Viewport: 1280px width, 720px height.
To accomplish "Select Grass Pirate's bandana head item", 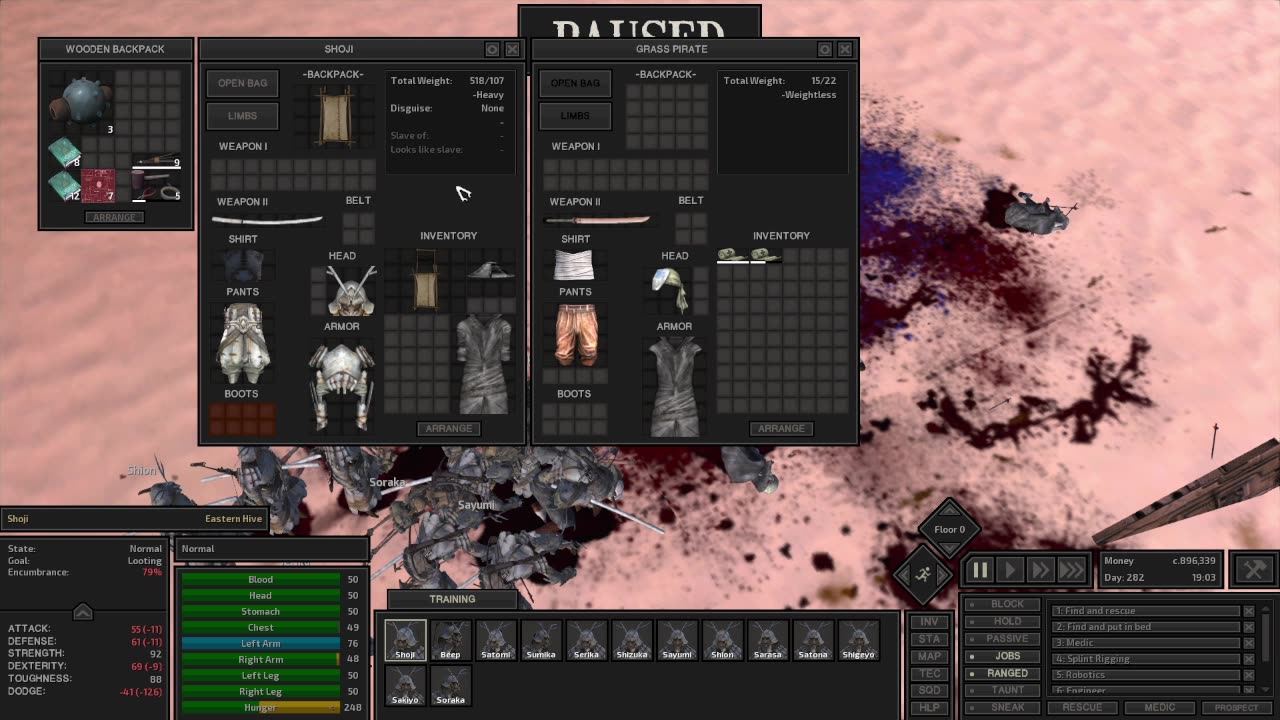I will [x=669, y=290].
